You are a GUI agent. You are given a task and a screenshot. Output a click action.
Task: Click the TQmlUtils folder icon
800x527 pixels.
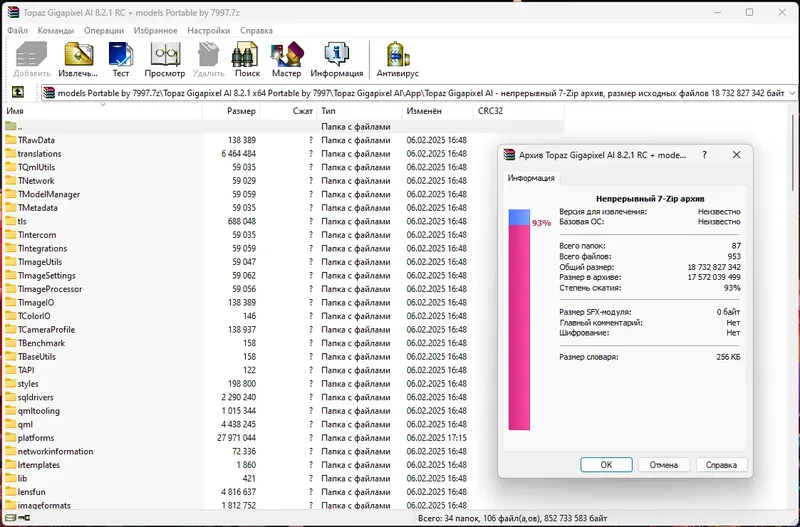(10, 167)
